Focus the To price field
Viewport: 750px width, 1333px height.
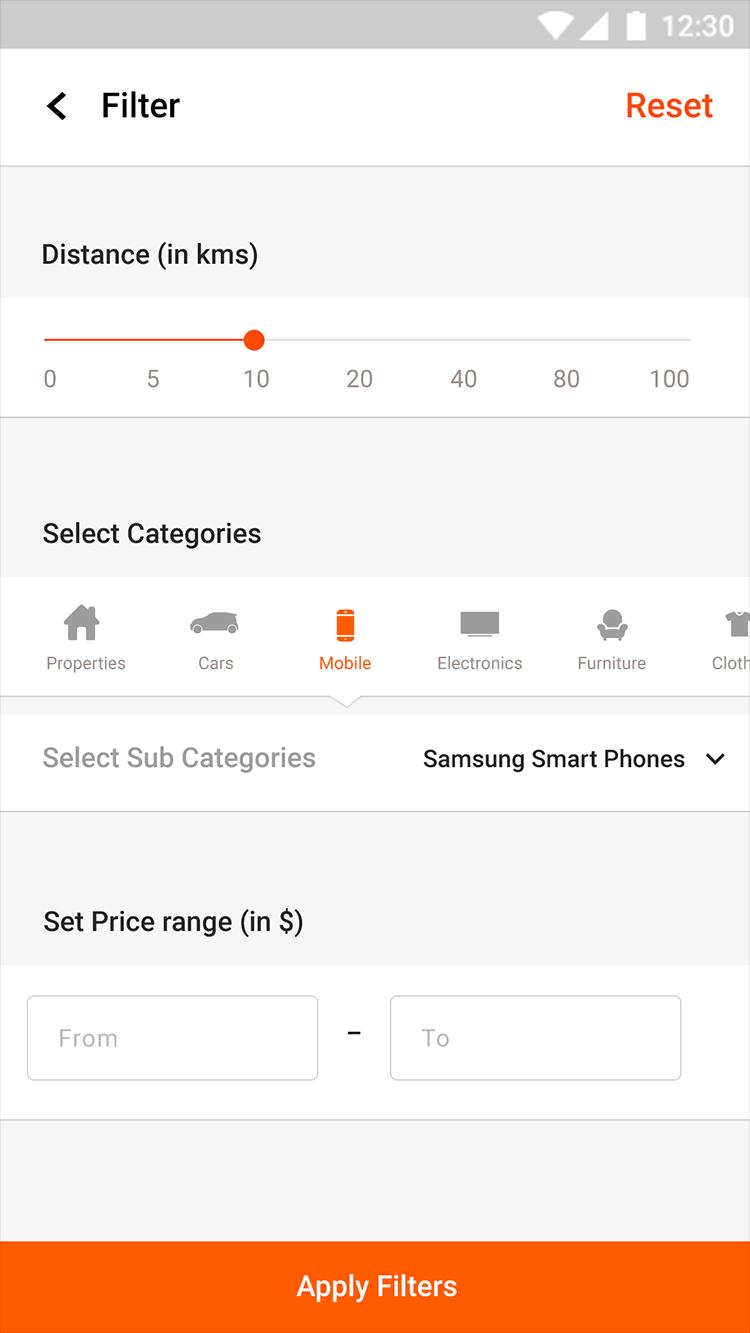535,1038
